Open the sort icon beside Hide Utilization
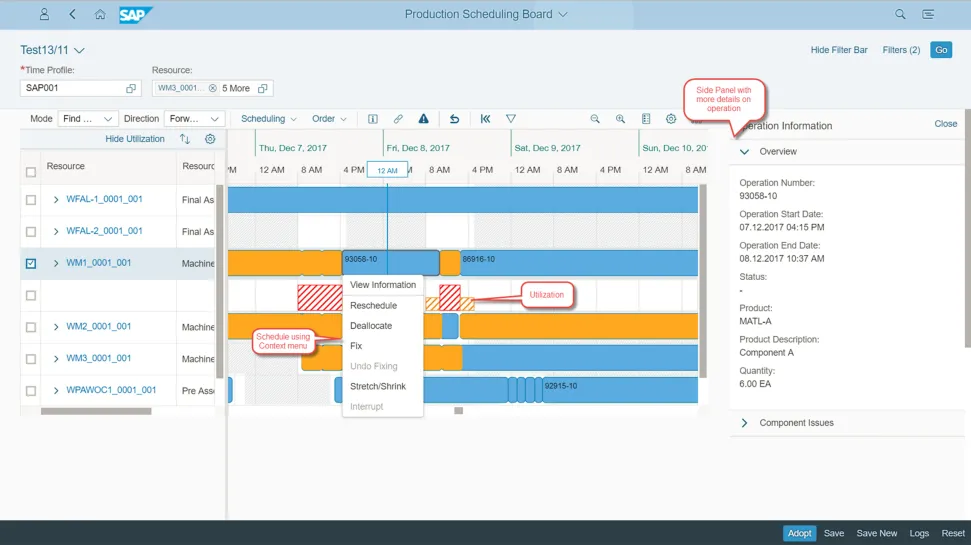Screen dimensions: 971x545 coord(185,139)
